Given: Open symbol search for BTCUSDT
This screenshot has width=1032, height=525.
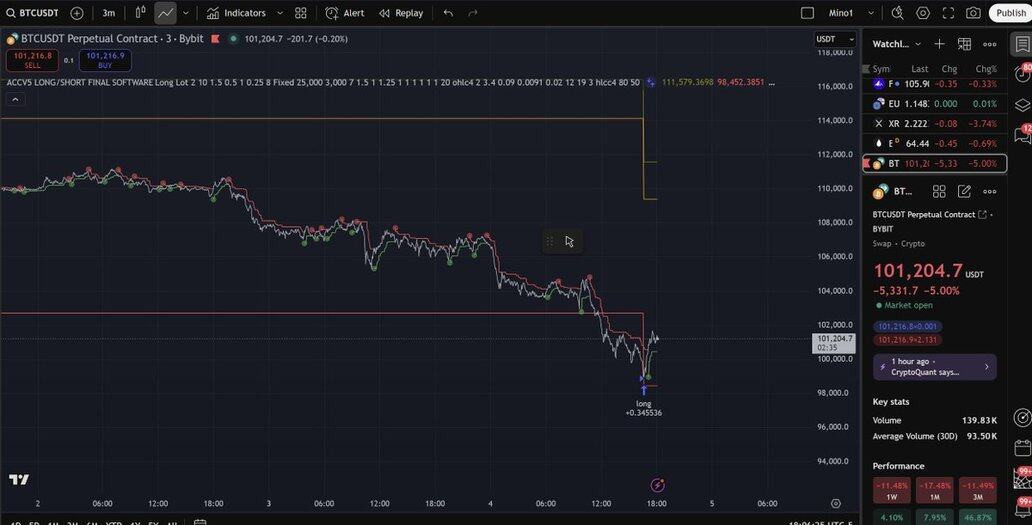Looking at the screenshot, I should click(x=32, y=13).
